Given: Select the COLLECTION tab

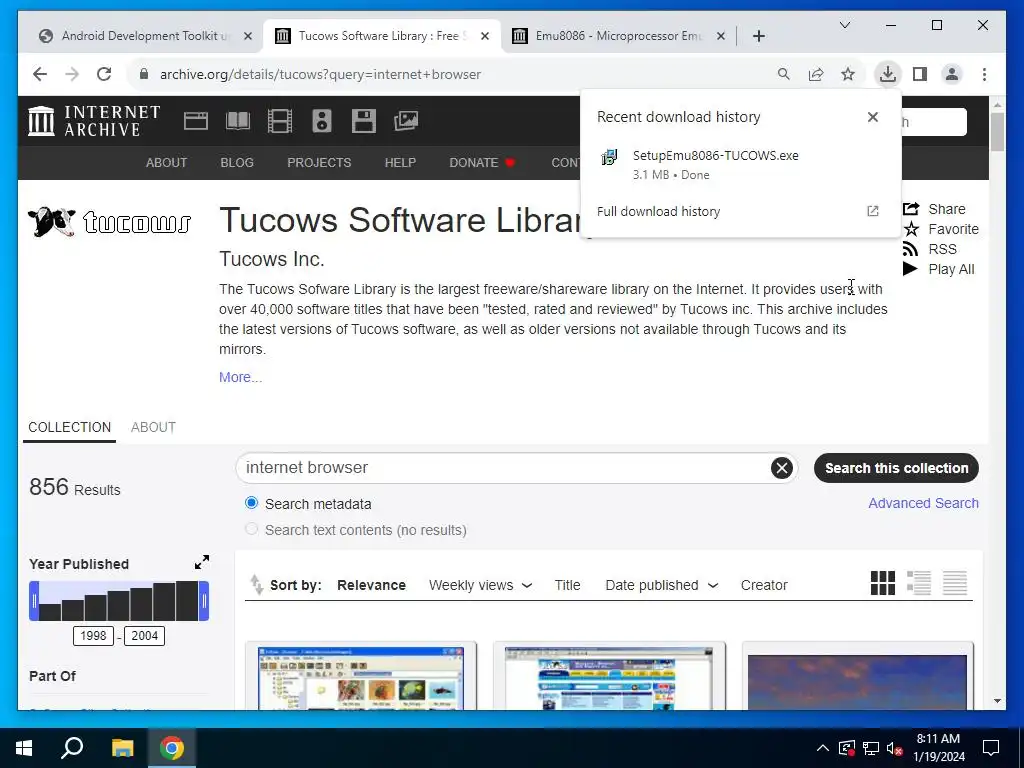Looking at the screenshot, I should (x=69, y=427).
